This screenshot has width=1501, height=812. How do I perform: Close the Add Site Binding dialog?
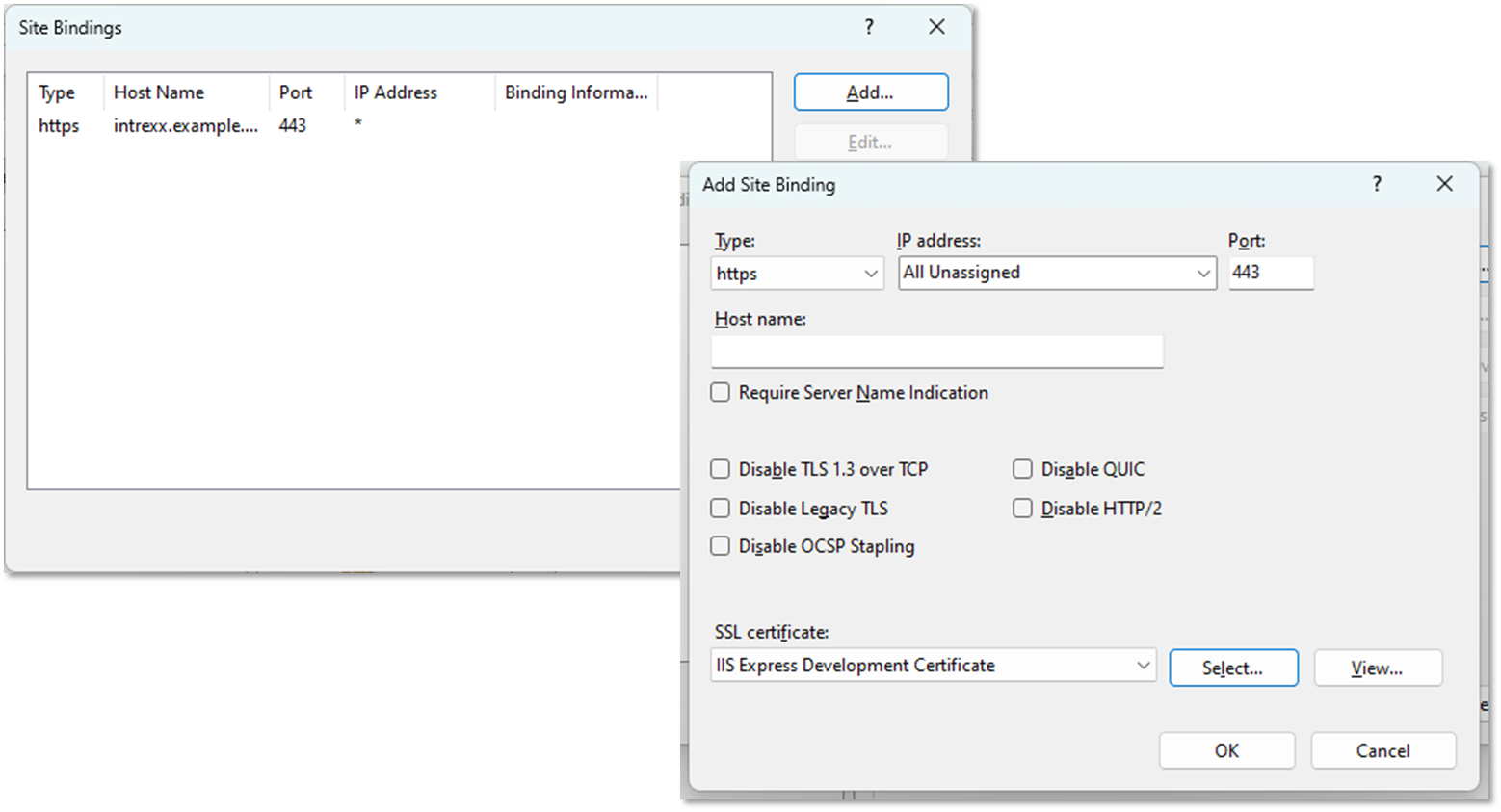click(1444, 184)
